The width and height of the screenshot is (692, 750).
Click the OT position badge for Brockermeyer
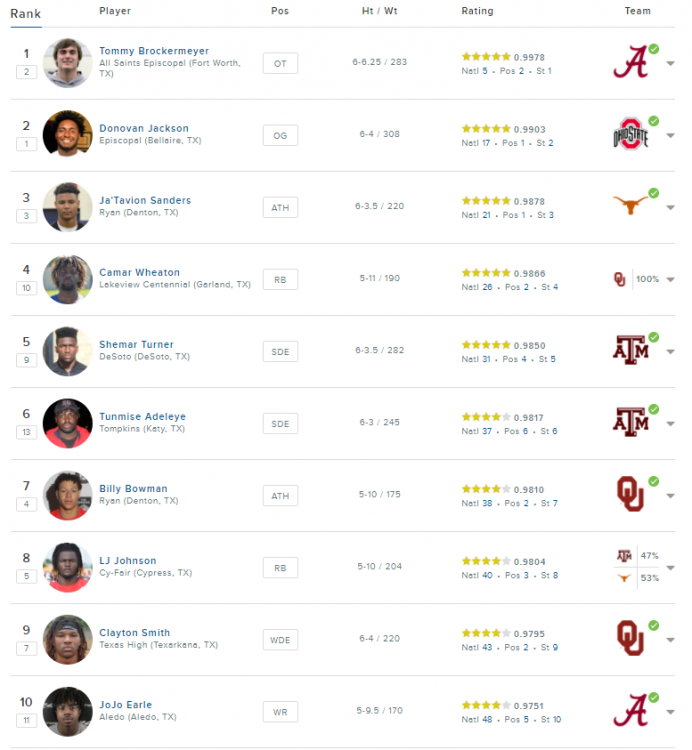coord(280,63)
